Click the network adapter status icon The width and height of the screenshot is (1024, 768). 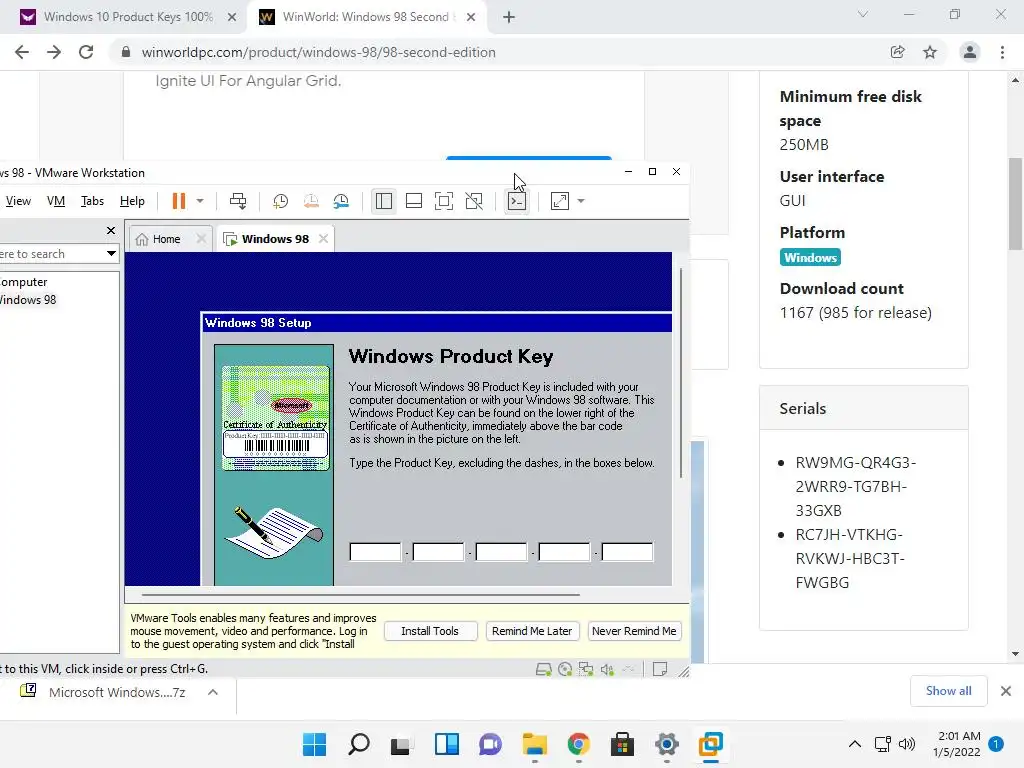[x=586, y=669]
